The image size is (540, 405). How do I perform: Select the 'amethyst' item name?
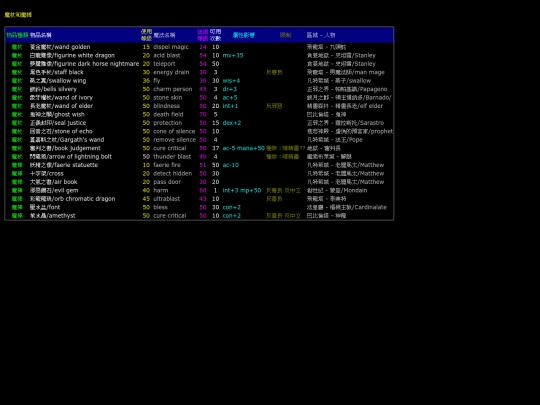click(52, 216)
